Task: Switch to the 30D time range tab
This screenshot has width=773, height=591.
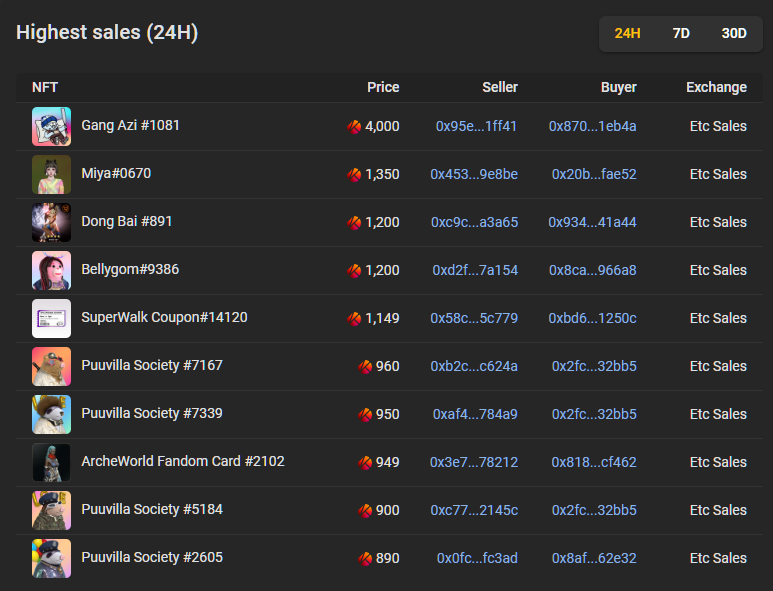Action: (x=734, y=34)
